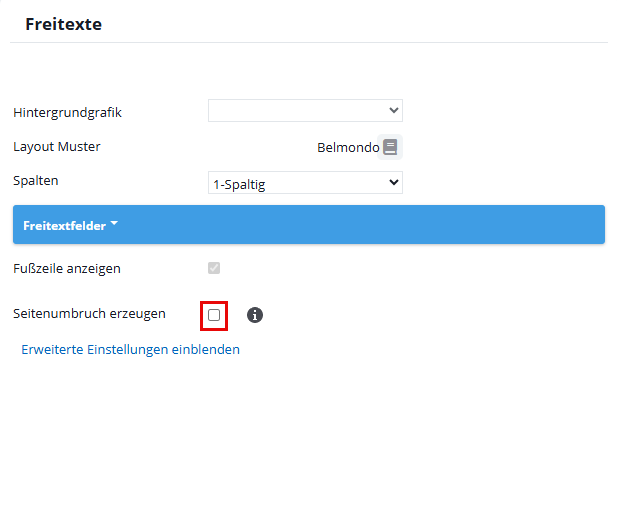Open the Hintergrundgrafik dropdown

pyautogui.click(x=305, y=110)
